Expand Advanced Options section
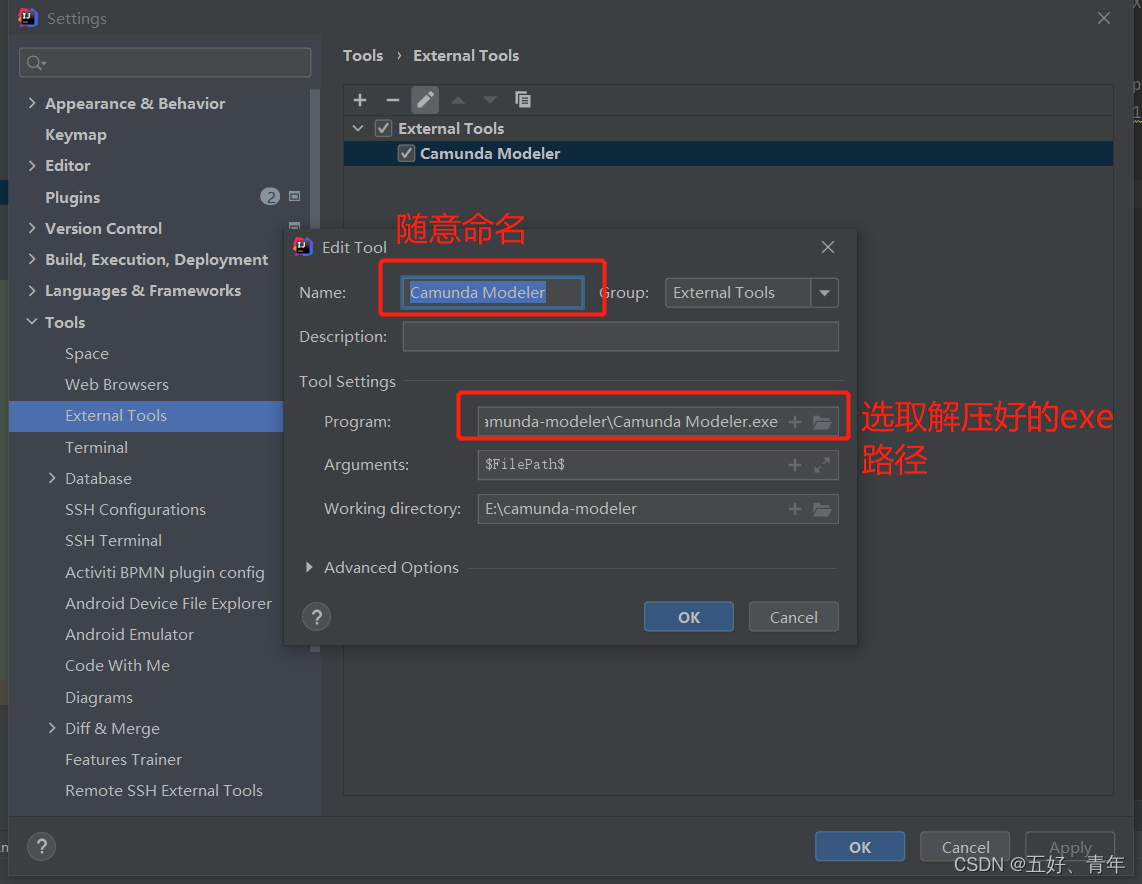 (310, 567)
